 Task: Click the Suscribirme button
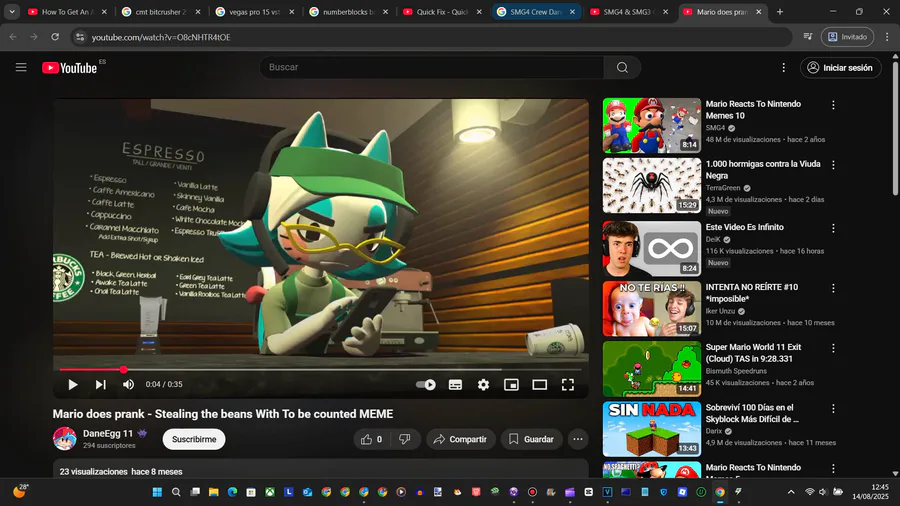click(194, 439)
